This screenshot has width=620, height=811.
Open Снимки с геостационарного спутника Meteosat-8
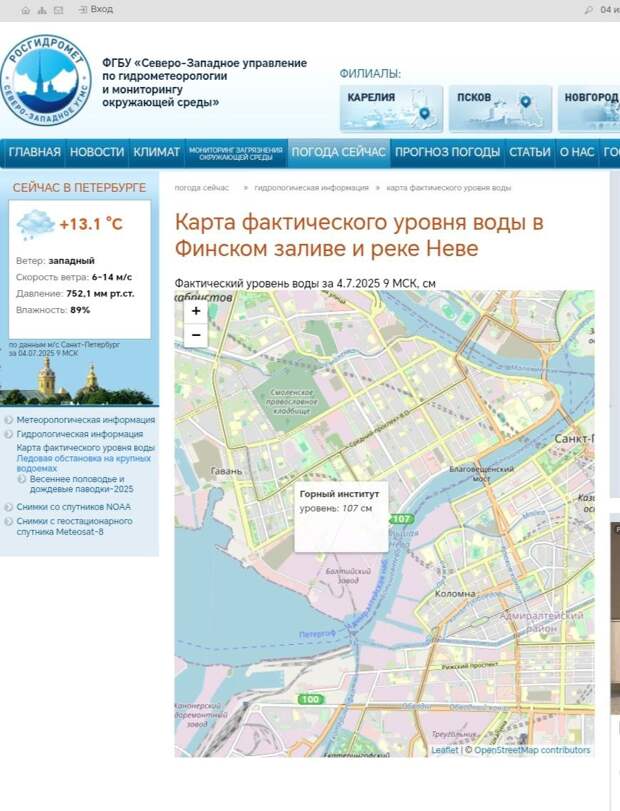tap(74, 526)
